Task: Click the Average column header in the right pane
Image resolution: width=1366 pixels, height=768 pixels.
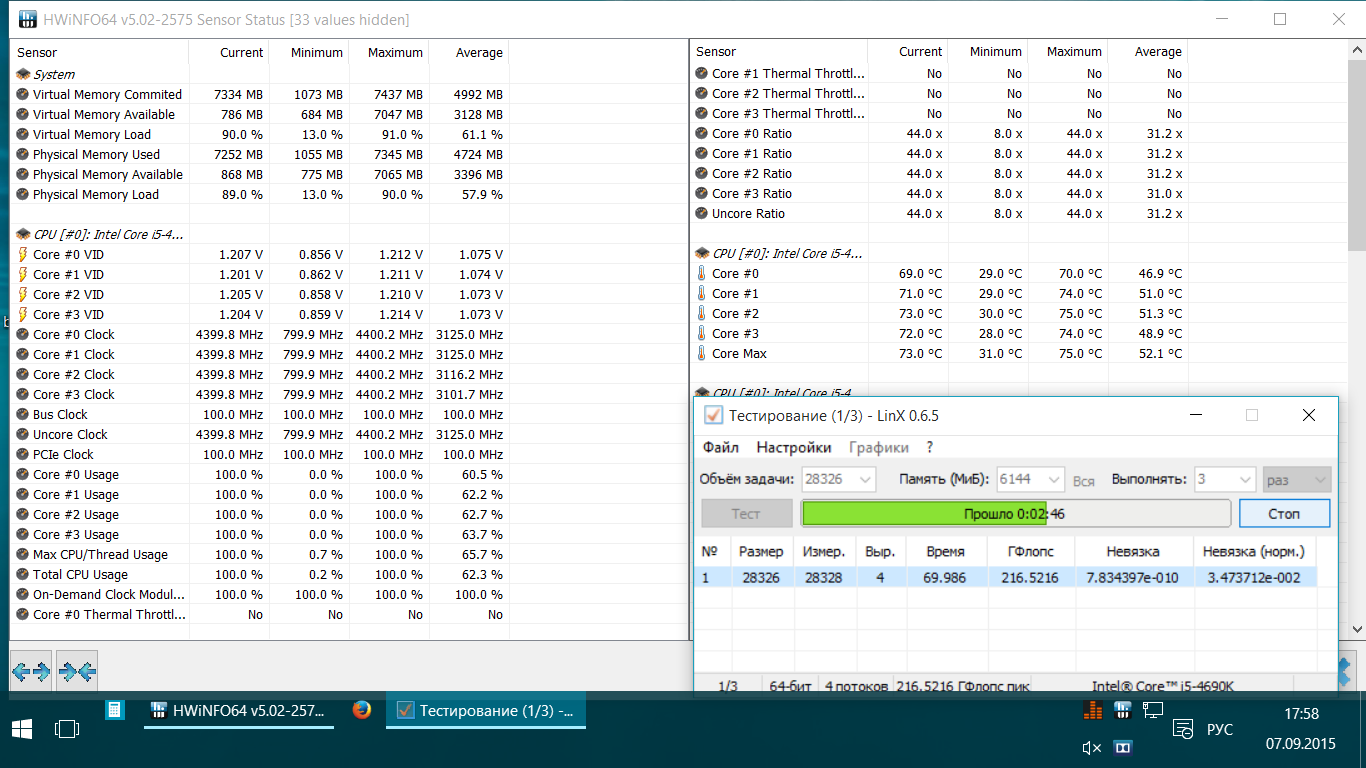Action: click(1148, 52)
